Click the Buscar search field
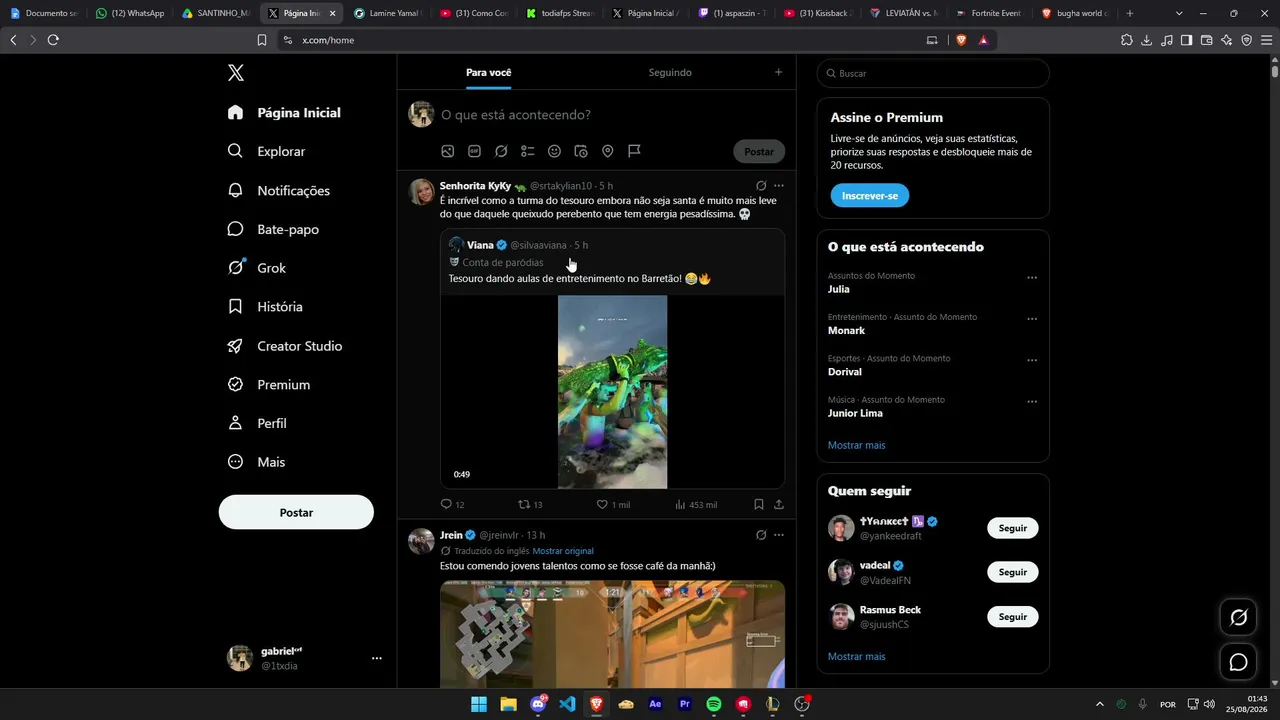This screenshot has height=720, width=1280. click(x=933, y=73)
